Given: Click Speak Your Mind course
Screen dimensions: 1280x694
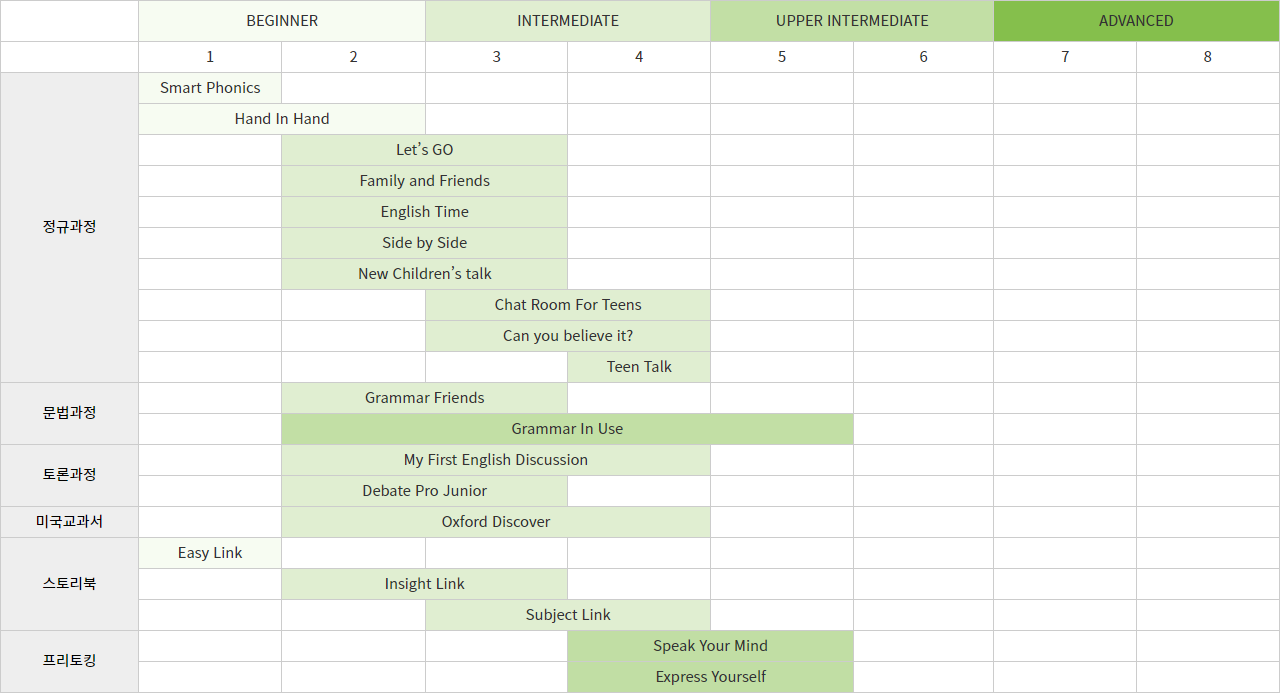Looking at the screenshot, I should pyautogui.click(x=711, y=646).
